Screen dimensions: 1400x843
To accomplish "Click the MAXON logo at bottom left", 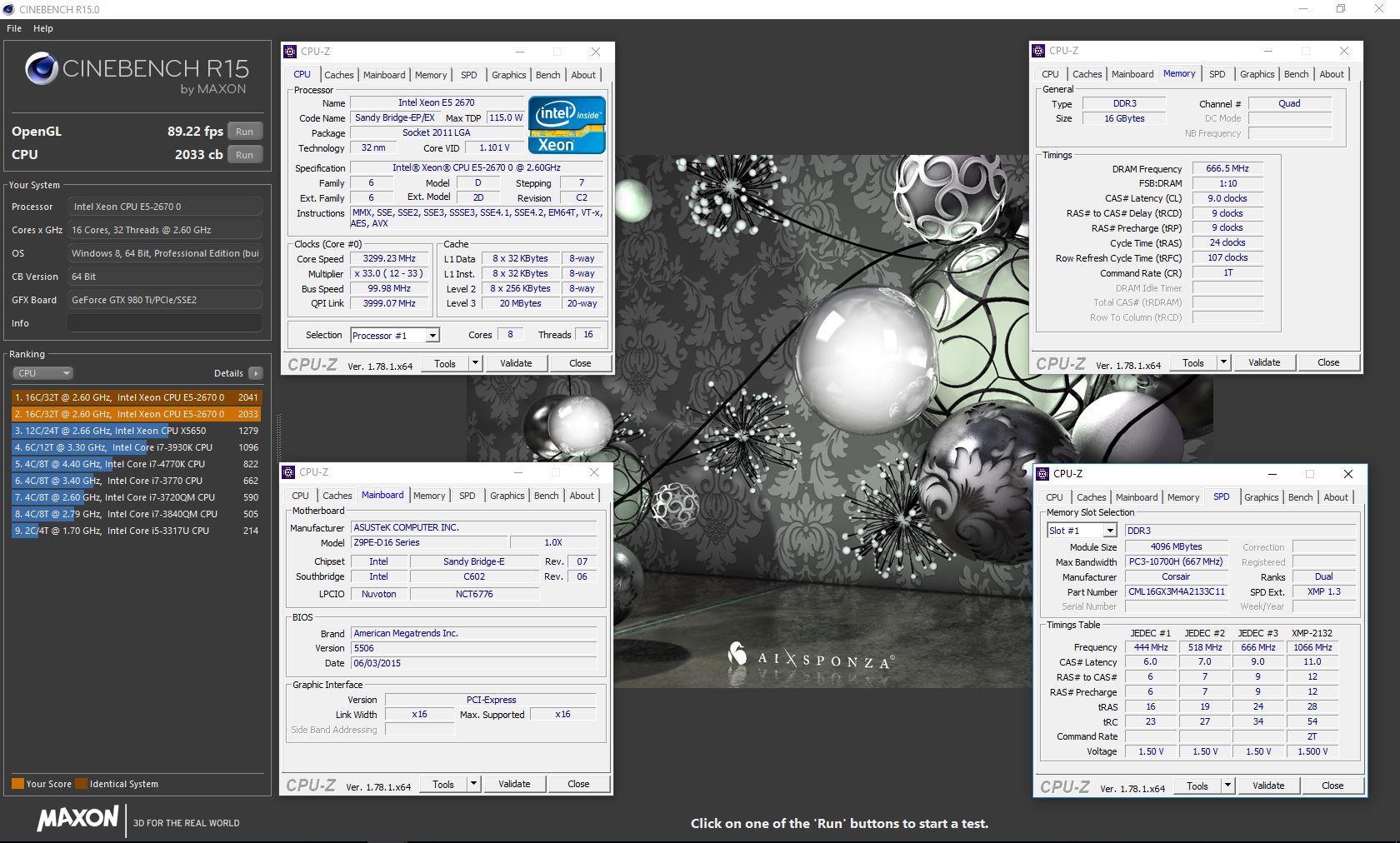I will coord(77,818).
